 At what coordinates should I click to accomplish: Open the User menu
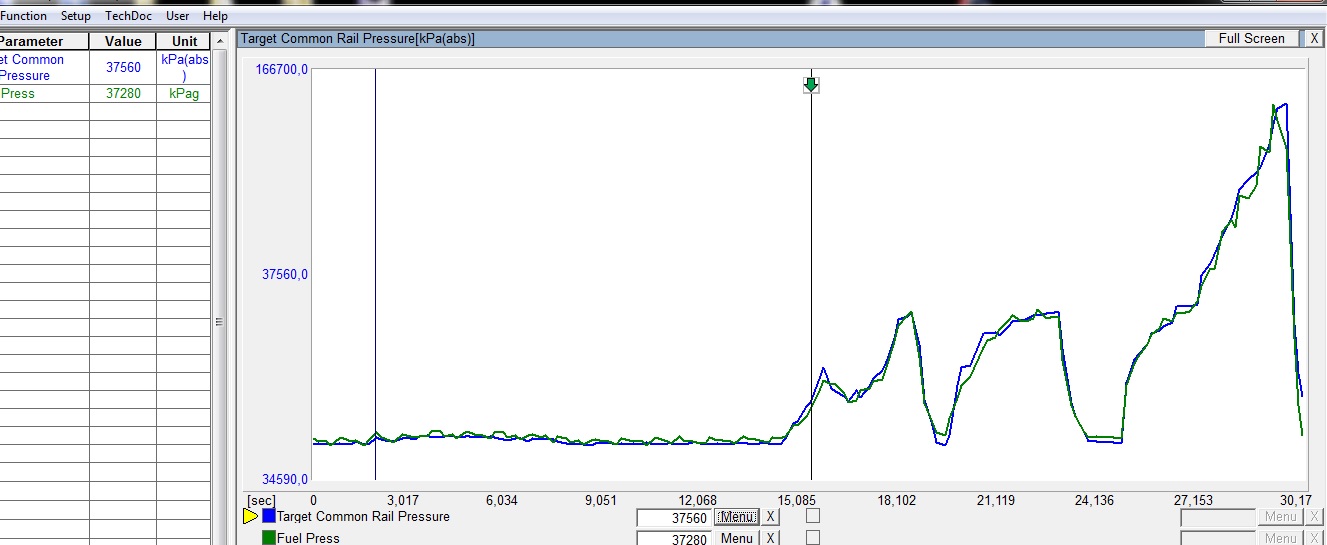(x=177, y=16)
